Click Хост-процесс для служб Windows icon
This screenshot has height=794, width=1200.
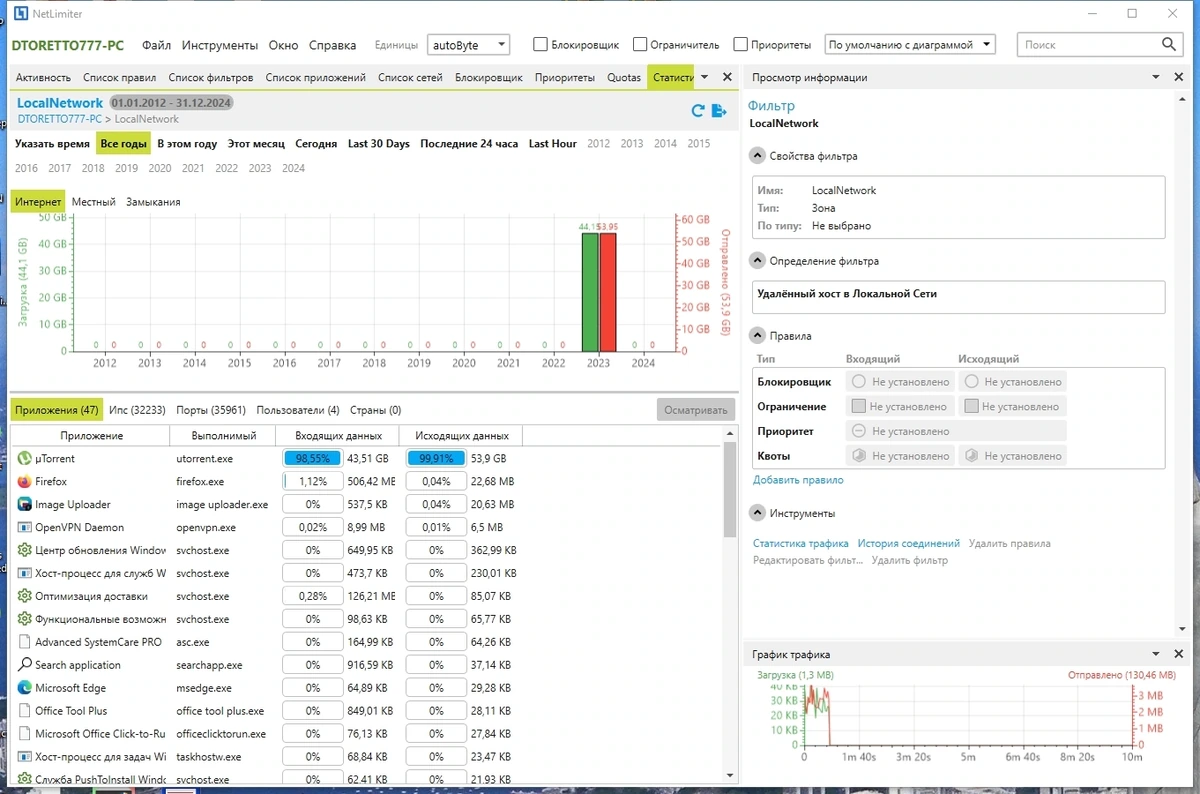coord(25,573)
